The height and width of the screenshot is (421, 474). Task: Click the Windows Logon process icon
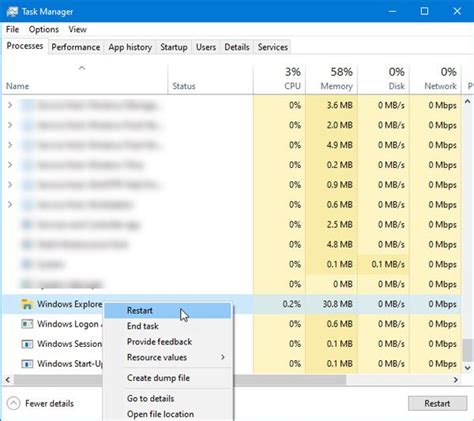[x=27, y=324]
